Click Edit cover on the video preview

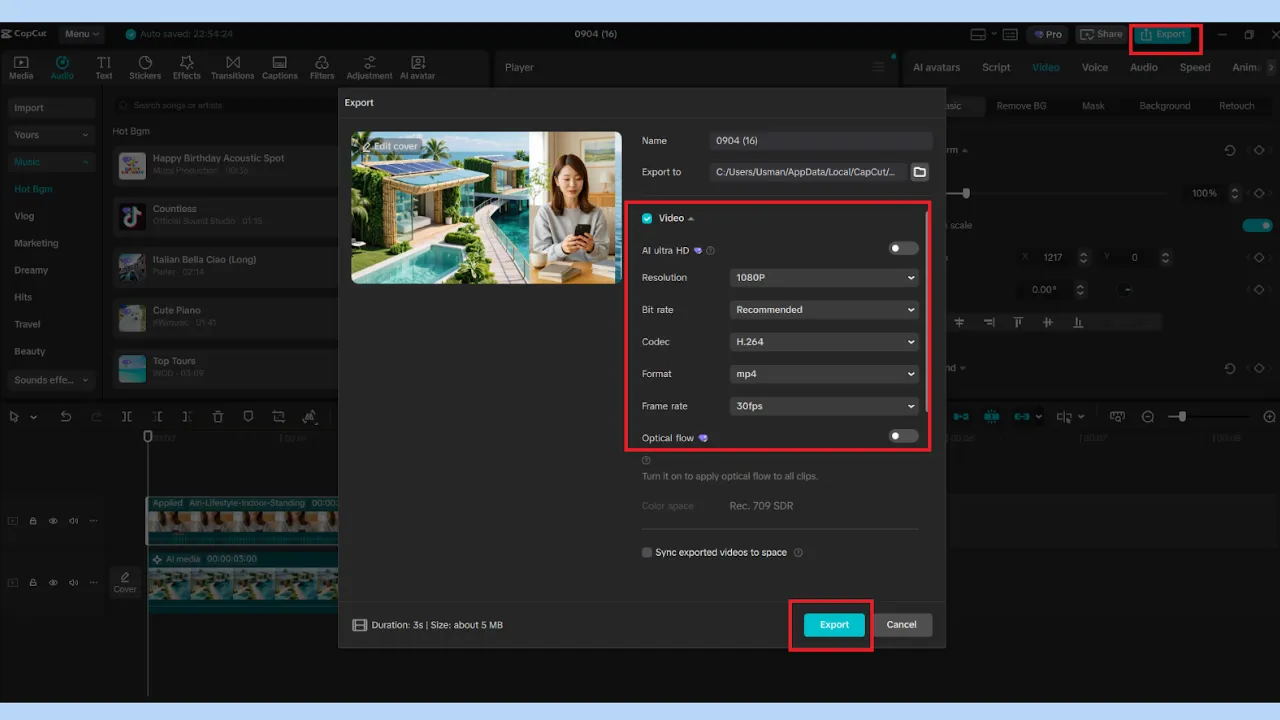[x=390, y=146]
